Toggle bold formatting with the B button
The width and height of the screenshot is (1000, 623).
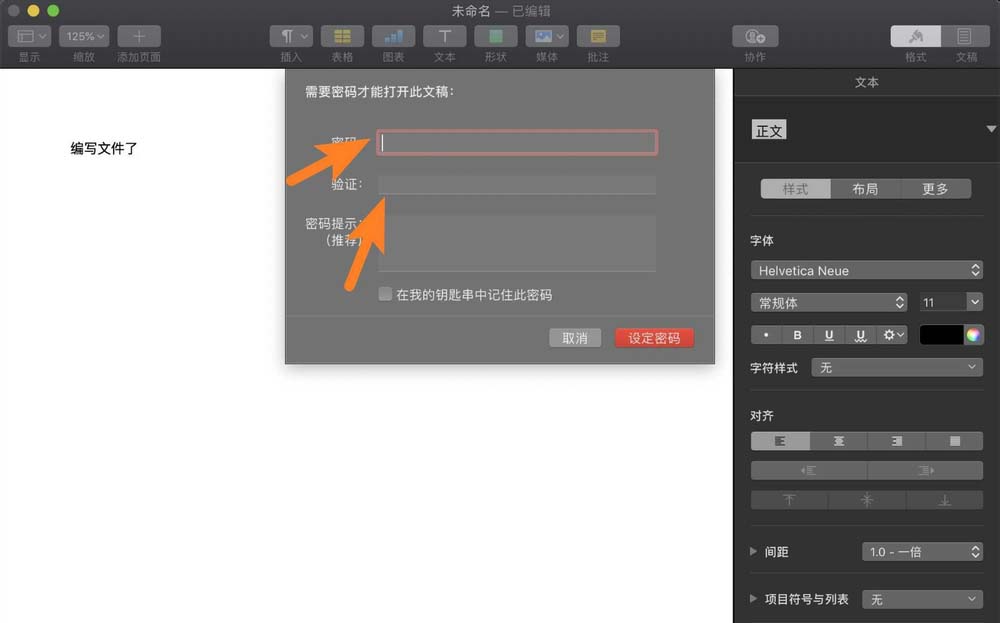point(797,335)
